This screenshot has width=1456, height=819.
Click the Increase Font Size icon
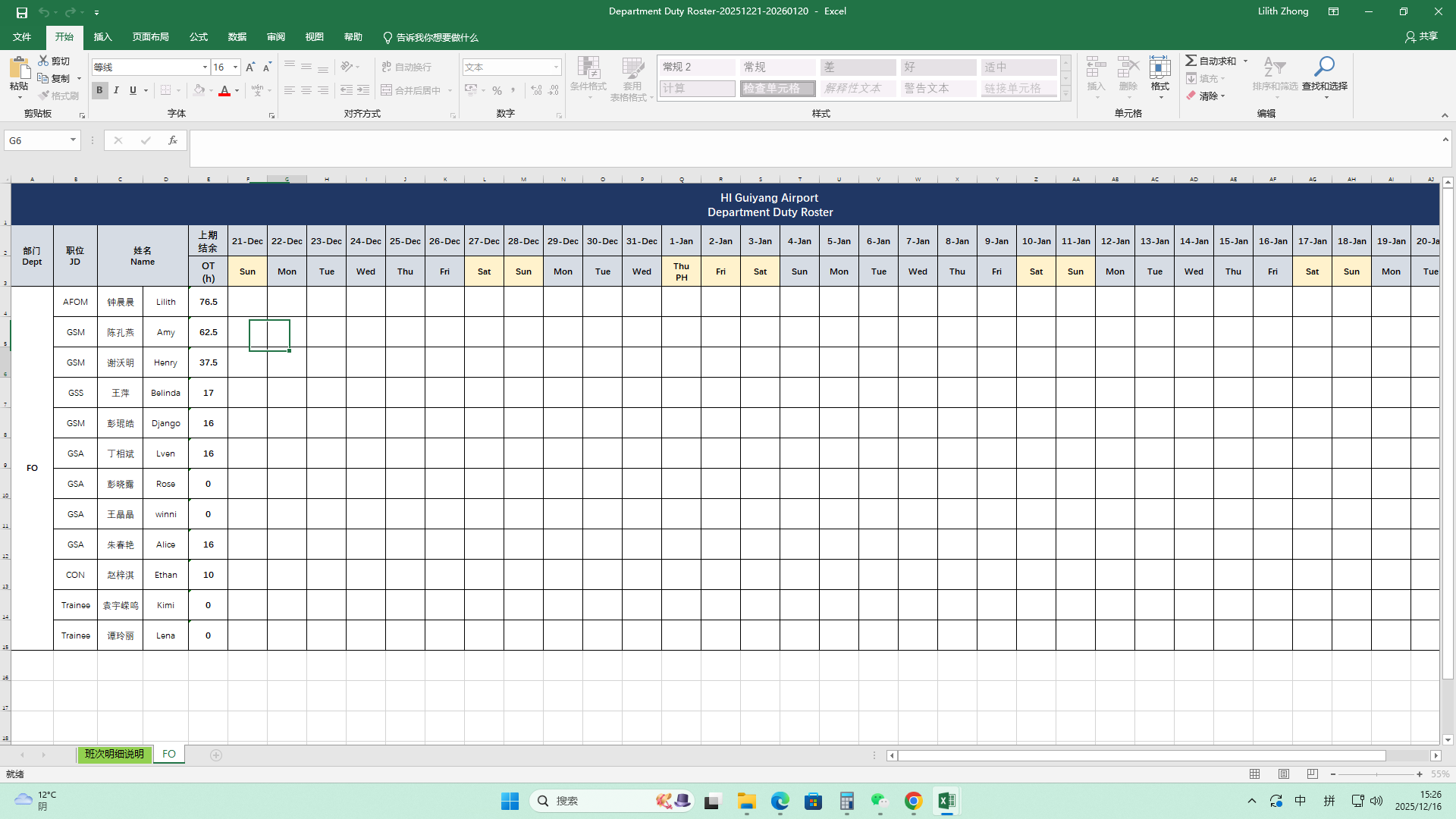pyautogui.click(x=250, y=67)
